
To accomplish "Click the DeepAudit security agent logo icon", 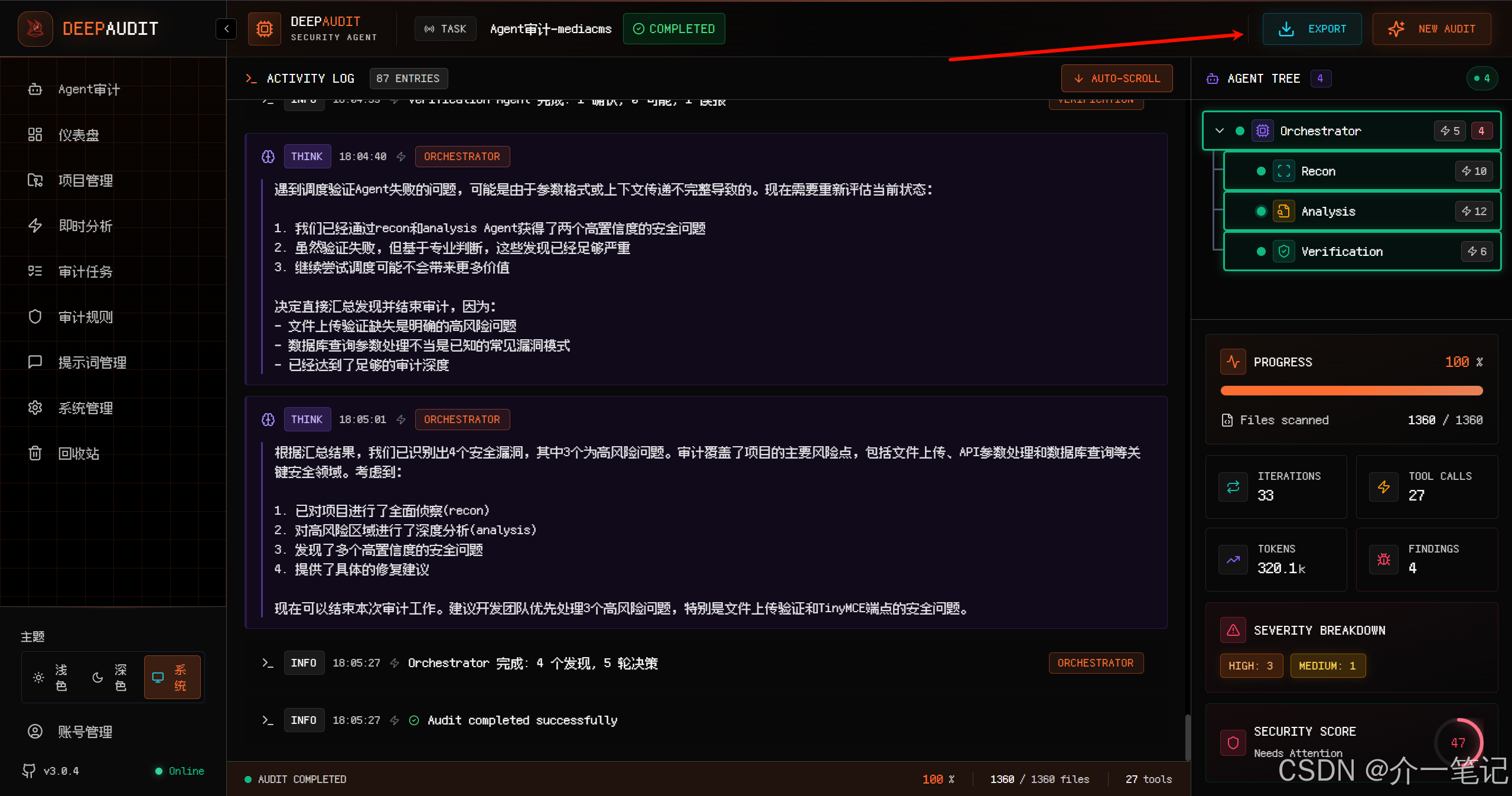I will tap(264, 28).
